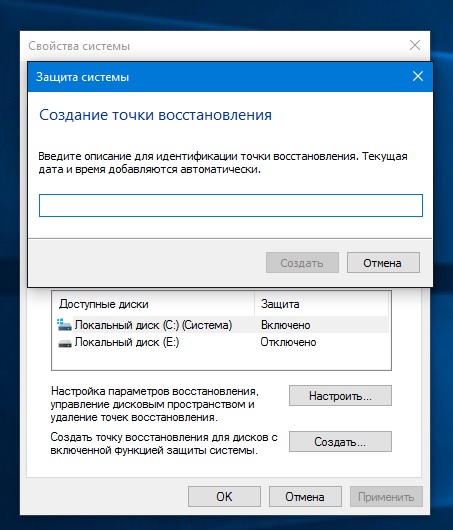Click the Включено protection status cell
Image resolution: width=453 pixels, height=530 pixels.
pyautogui.click(x=285, y=325)
